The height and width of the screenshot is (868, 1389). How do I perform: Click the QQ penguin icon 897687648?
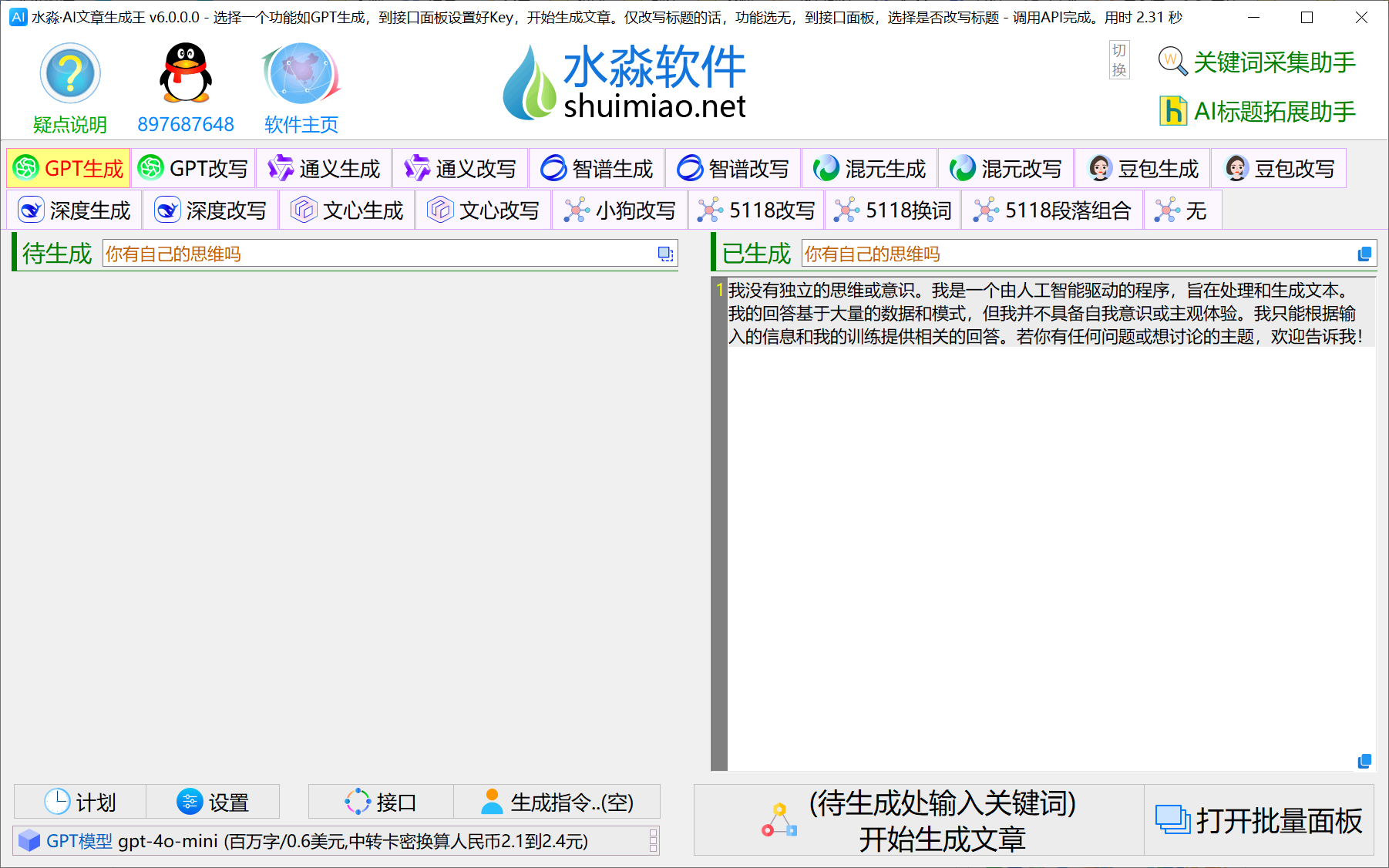(x=186, y=73)
